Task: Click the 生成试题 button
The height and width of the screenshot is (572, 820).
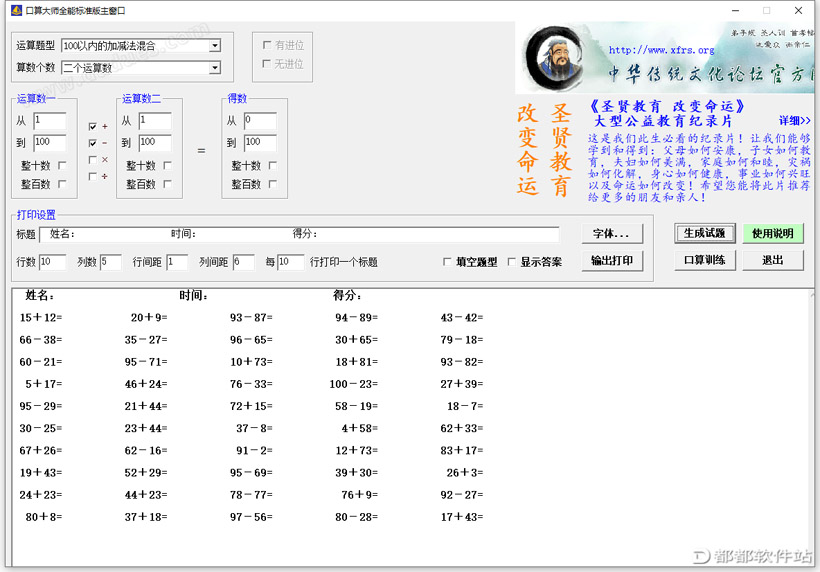Action: 704,233
